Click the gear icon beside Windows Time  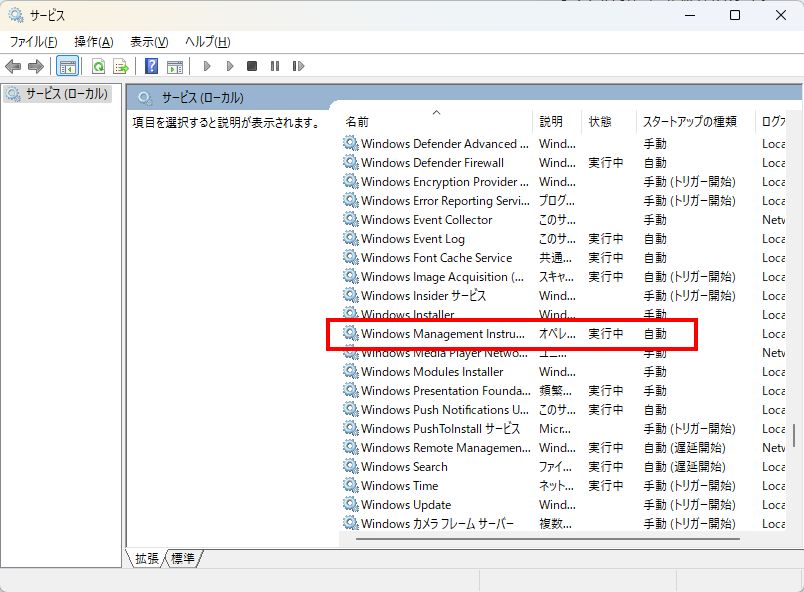(351, 485)
